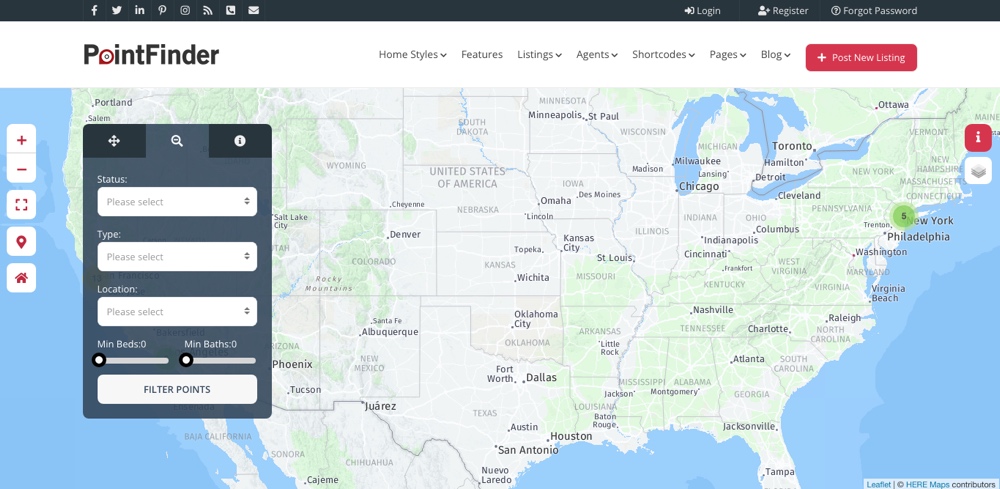Click the Min Beds slider handle
1000x489 pixels.
pyautogui.click(x=99, y=360)
